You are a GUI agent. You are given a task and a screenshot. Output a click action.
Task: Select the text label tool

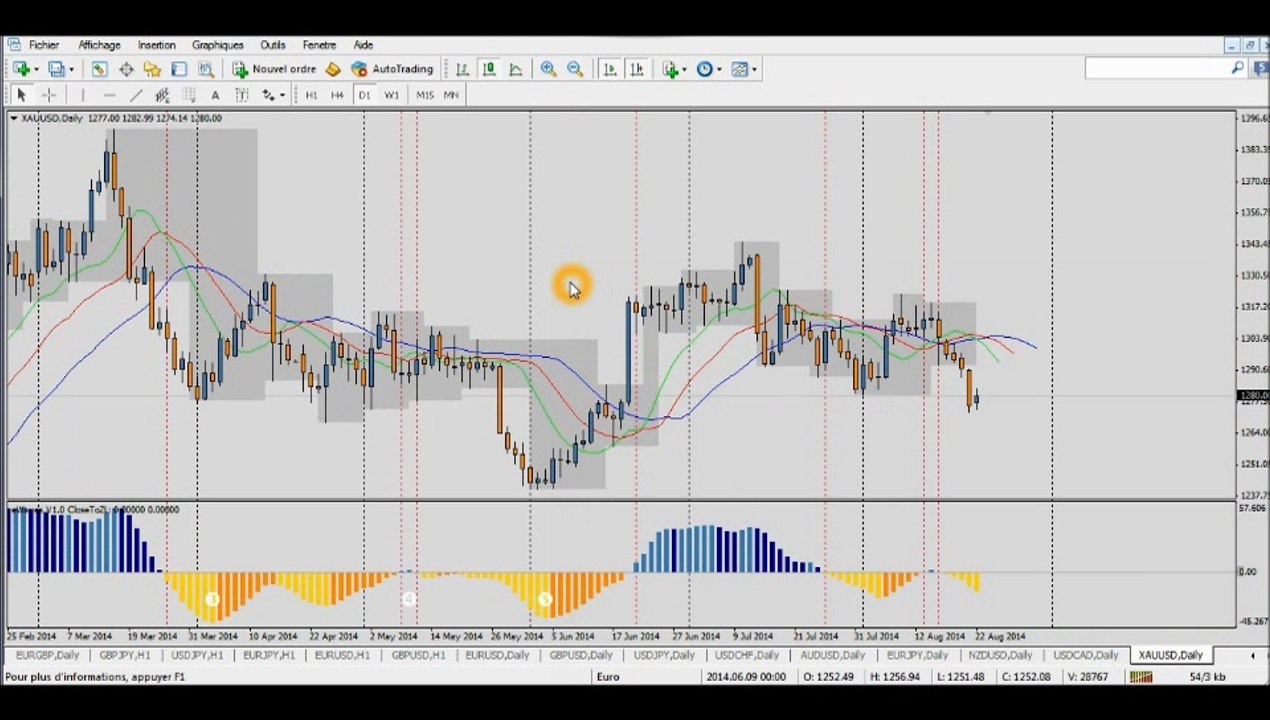(241, 95)
